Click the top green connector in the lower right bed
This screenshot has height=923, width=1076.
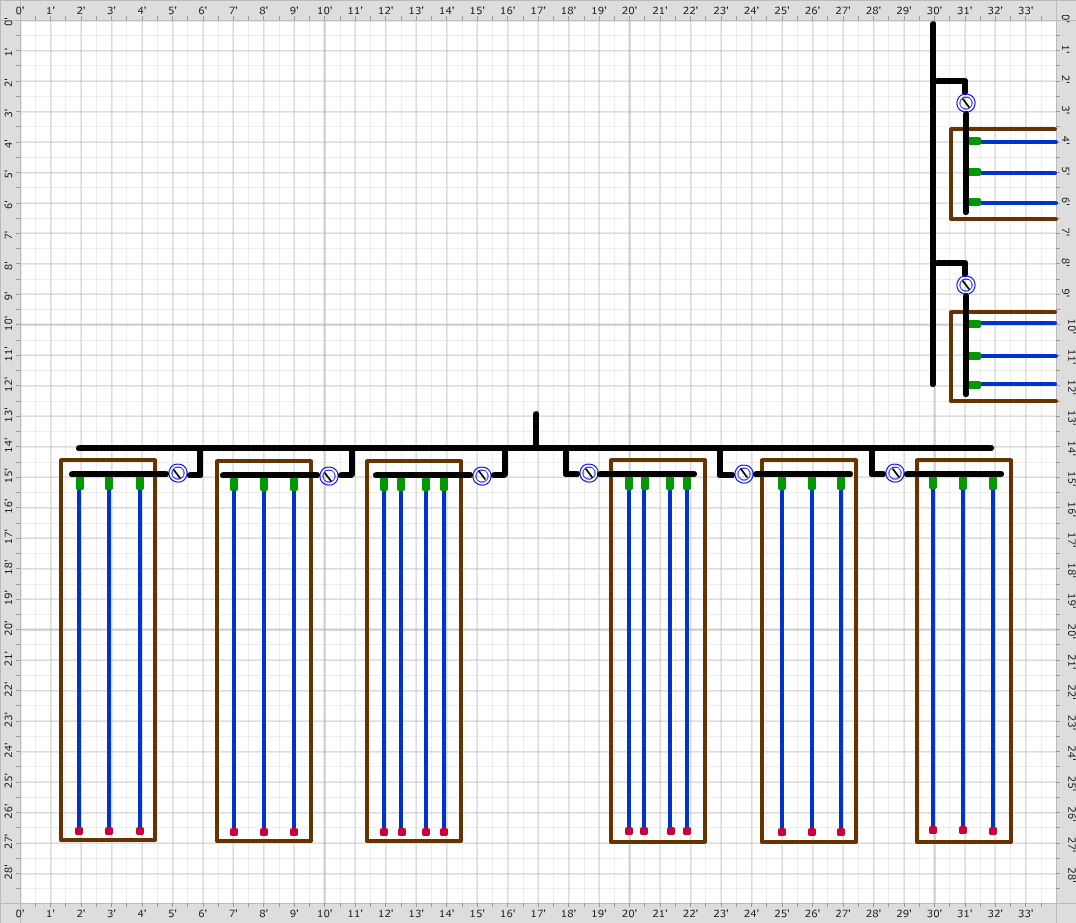click(x=974, y=324)
